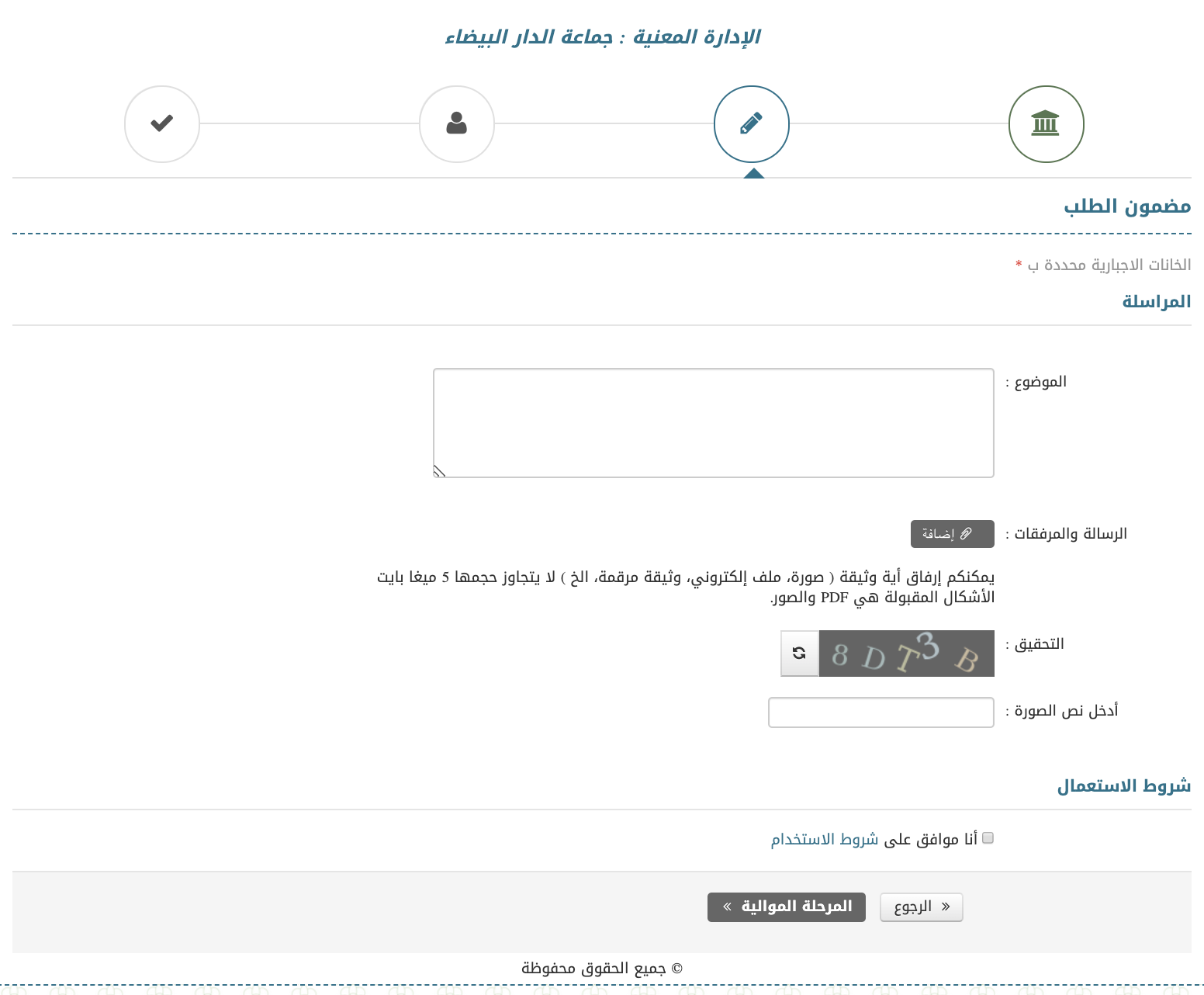Check the terms of use agreement checkbox
This screenshot has width=1204, height=995.
[x=988, y=838]
